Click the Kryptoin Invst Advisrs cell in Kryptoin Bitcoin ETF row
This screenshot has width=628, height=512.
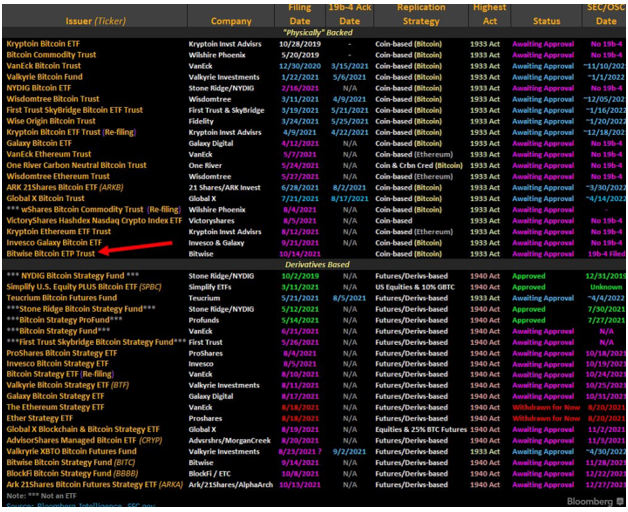tap(225, 44)
